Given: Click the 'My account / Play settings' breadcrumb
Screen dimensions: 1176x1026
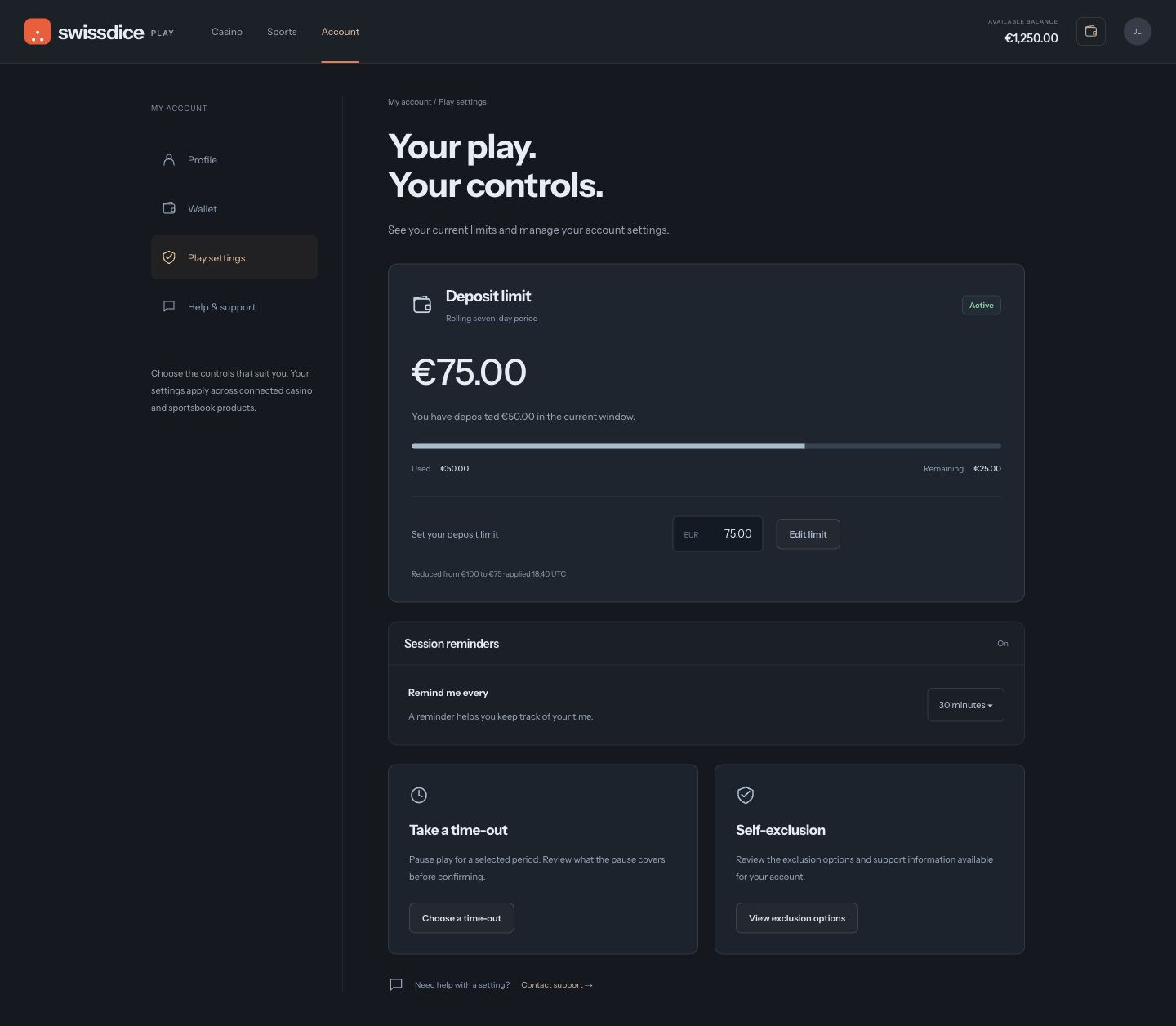Looking at the screenshot, I should (437, 102).
